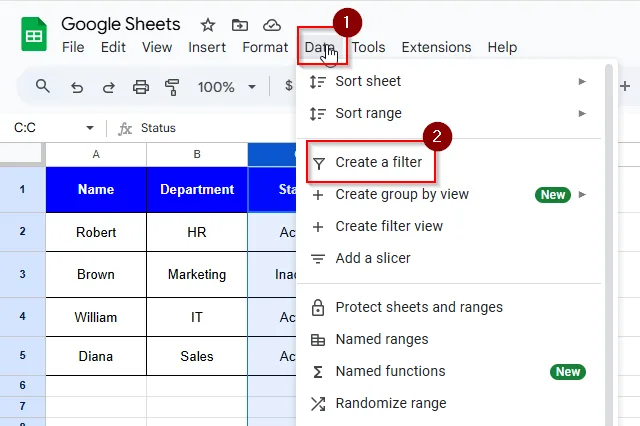
Task: Click the slicer icon beside Add a slicer
Action: 318,259
